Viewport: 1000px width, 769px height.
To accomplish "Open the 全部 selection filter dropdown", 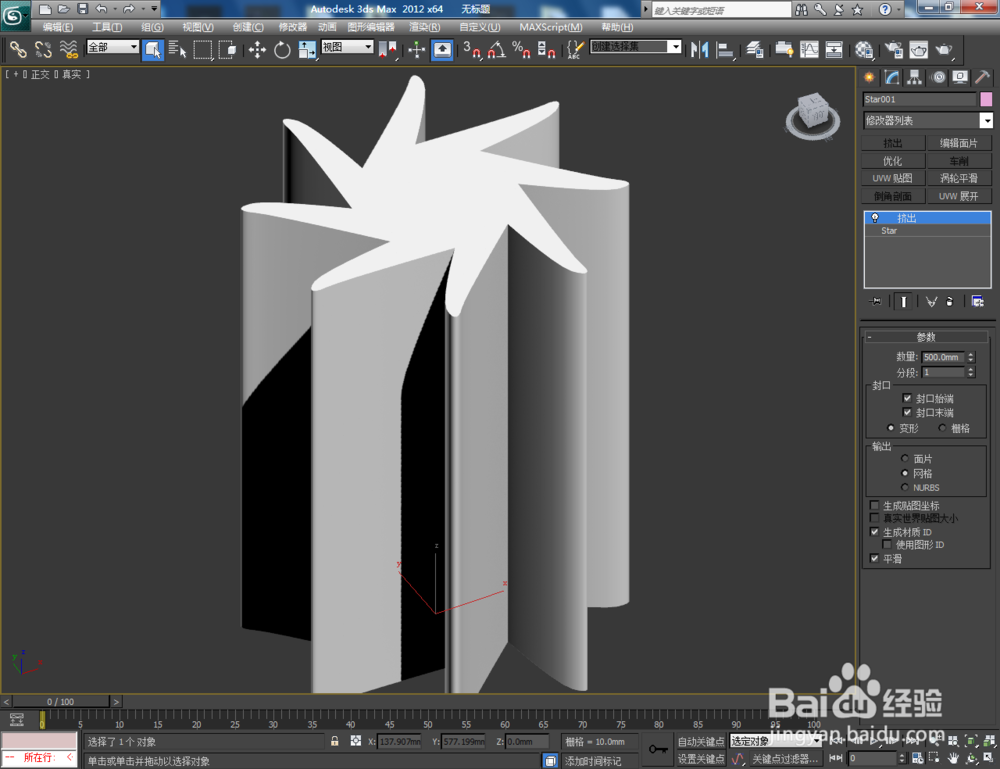I will [133, 47].
